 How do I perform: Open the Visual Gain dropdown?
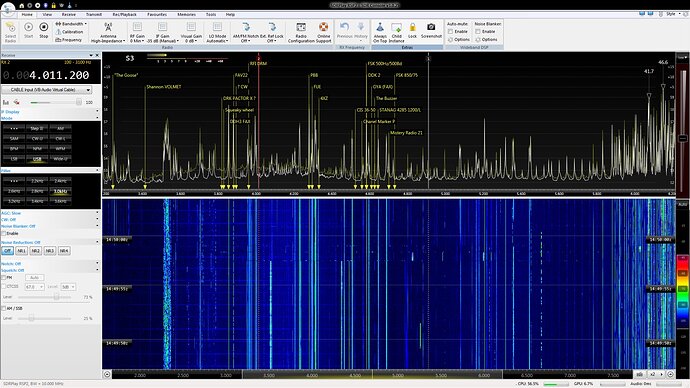tap(191, 33)
